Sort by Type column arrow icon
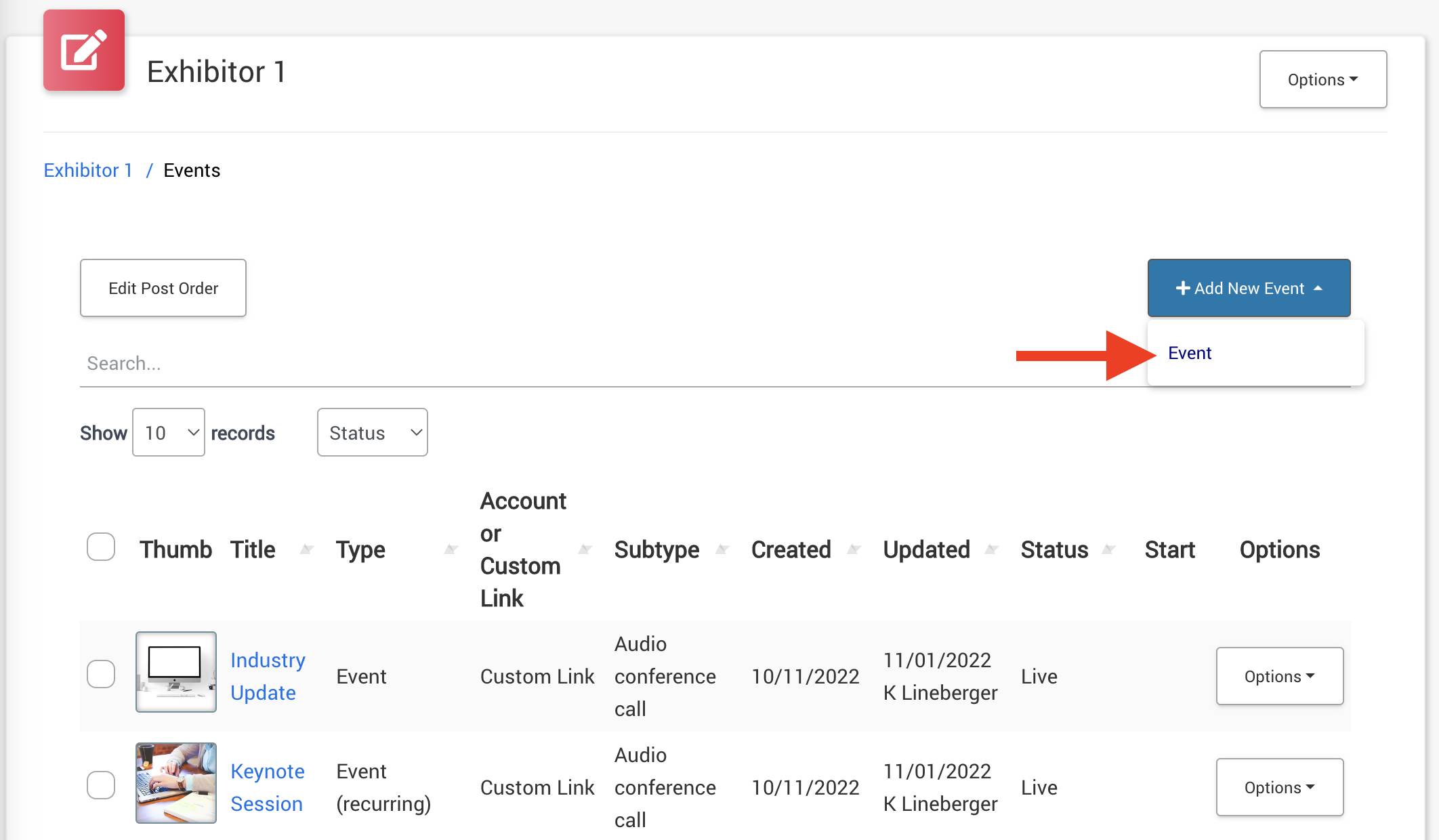 coord(451,549)
